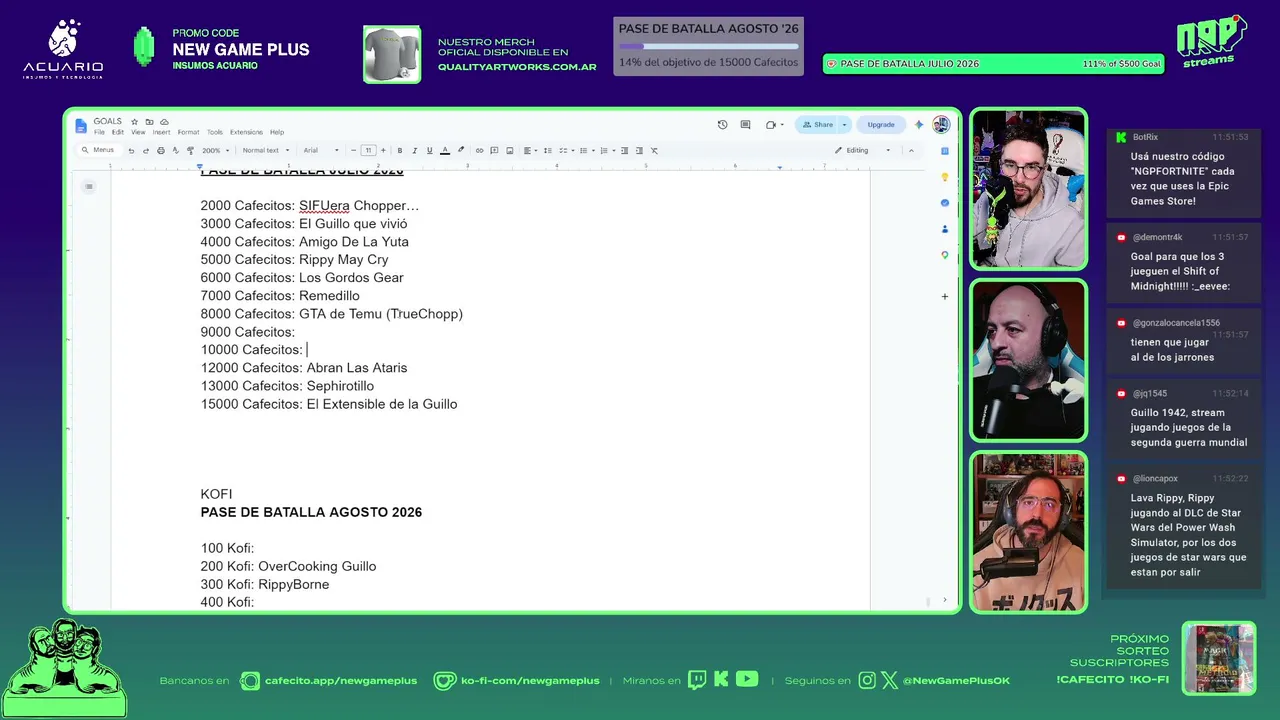Open the version history clock icon

point(723,125)
